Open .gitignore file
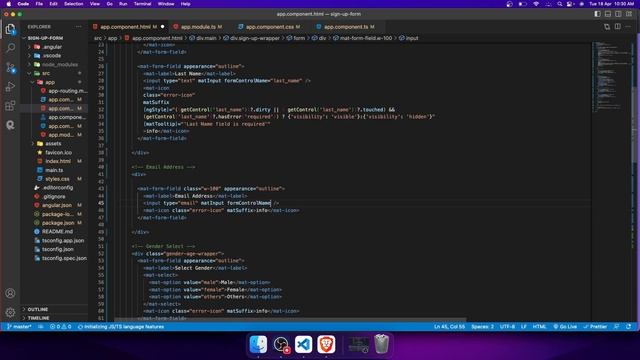Screen dimensions: 640x360 pos(54,196)
